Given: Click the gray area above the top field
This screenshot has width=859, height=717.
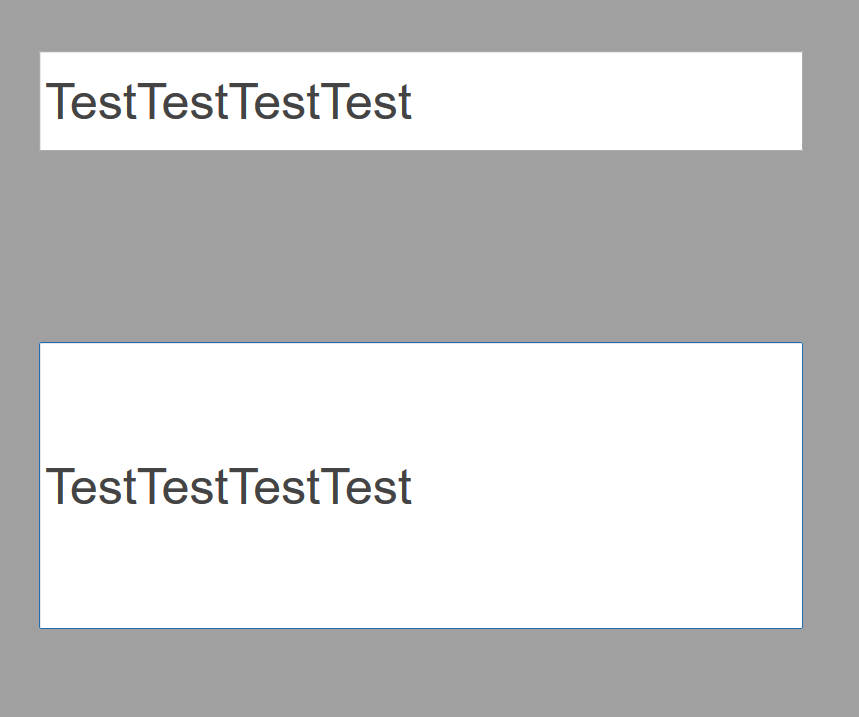Looking at the screenshot, I should pyautogui.click(x=420, y=25).
